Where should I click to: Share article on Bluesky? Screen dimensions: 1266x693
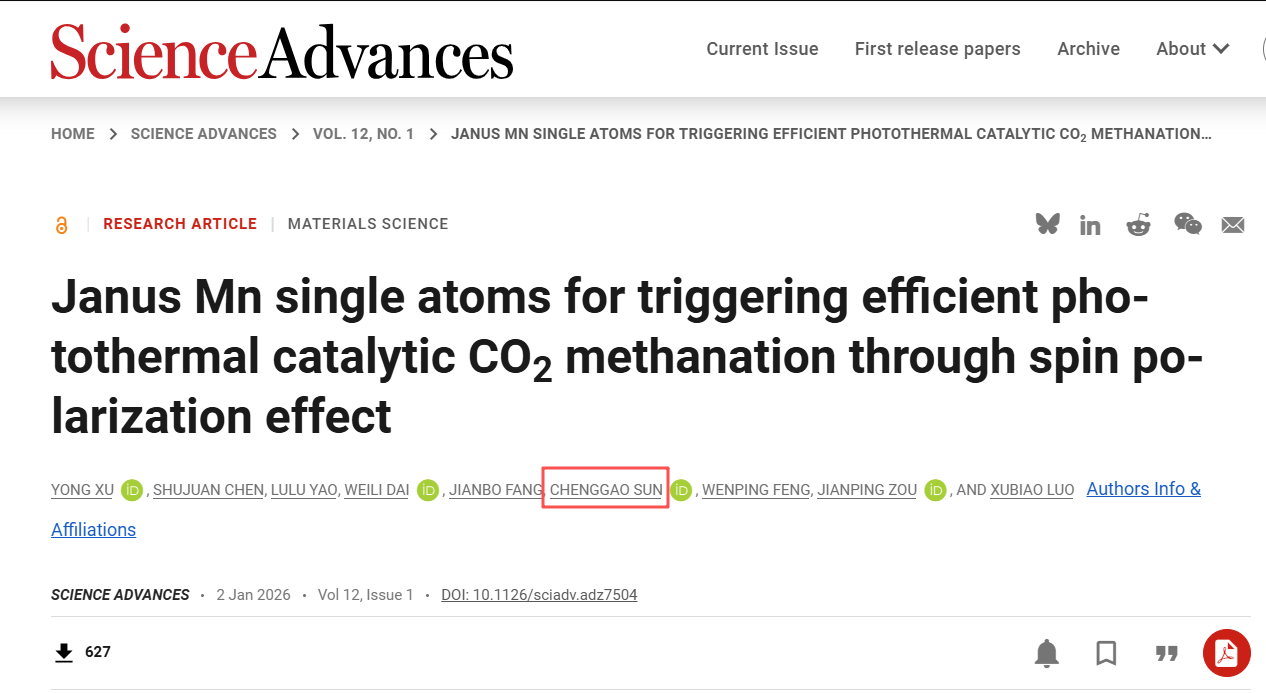coord(1047,224)
